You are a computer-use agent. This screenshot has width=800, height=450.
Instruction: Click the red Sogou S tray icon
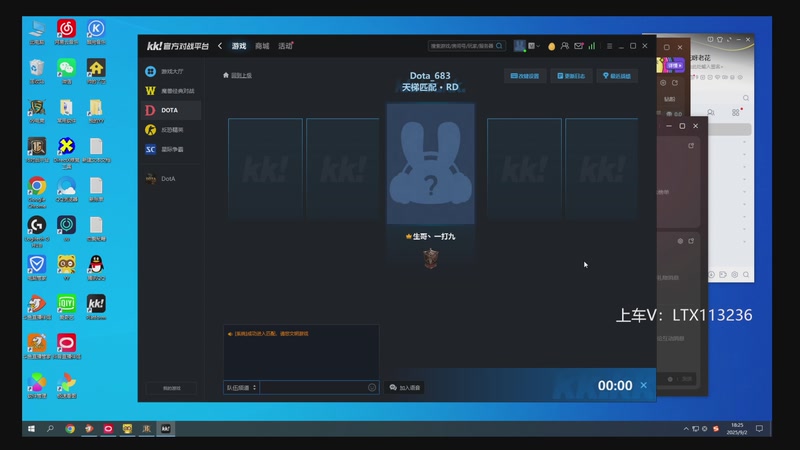pos(716,429)
